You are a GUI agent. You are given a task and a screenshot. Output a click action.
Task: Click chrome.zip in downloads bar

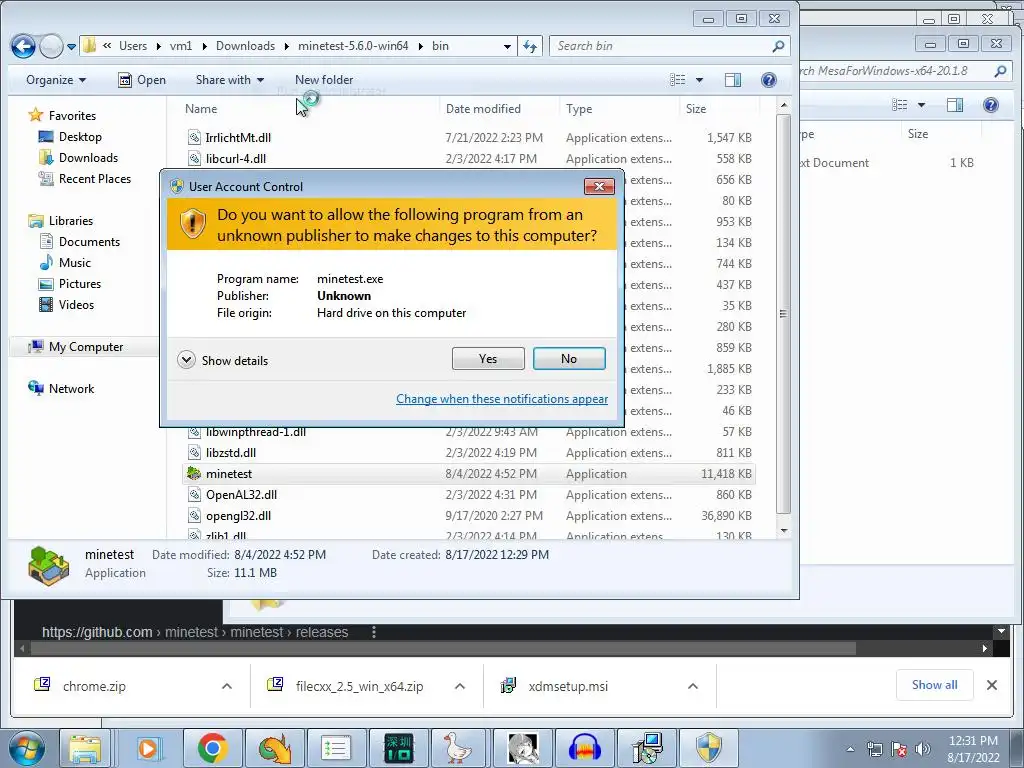coord(94,686)
